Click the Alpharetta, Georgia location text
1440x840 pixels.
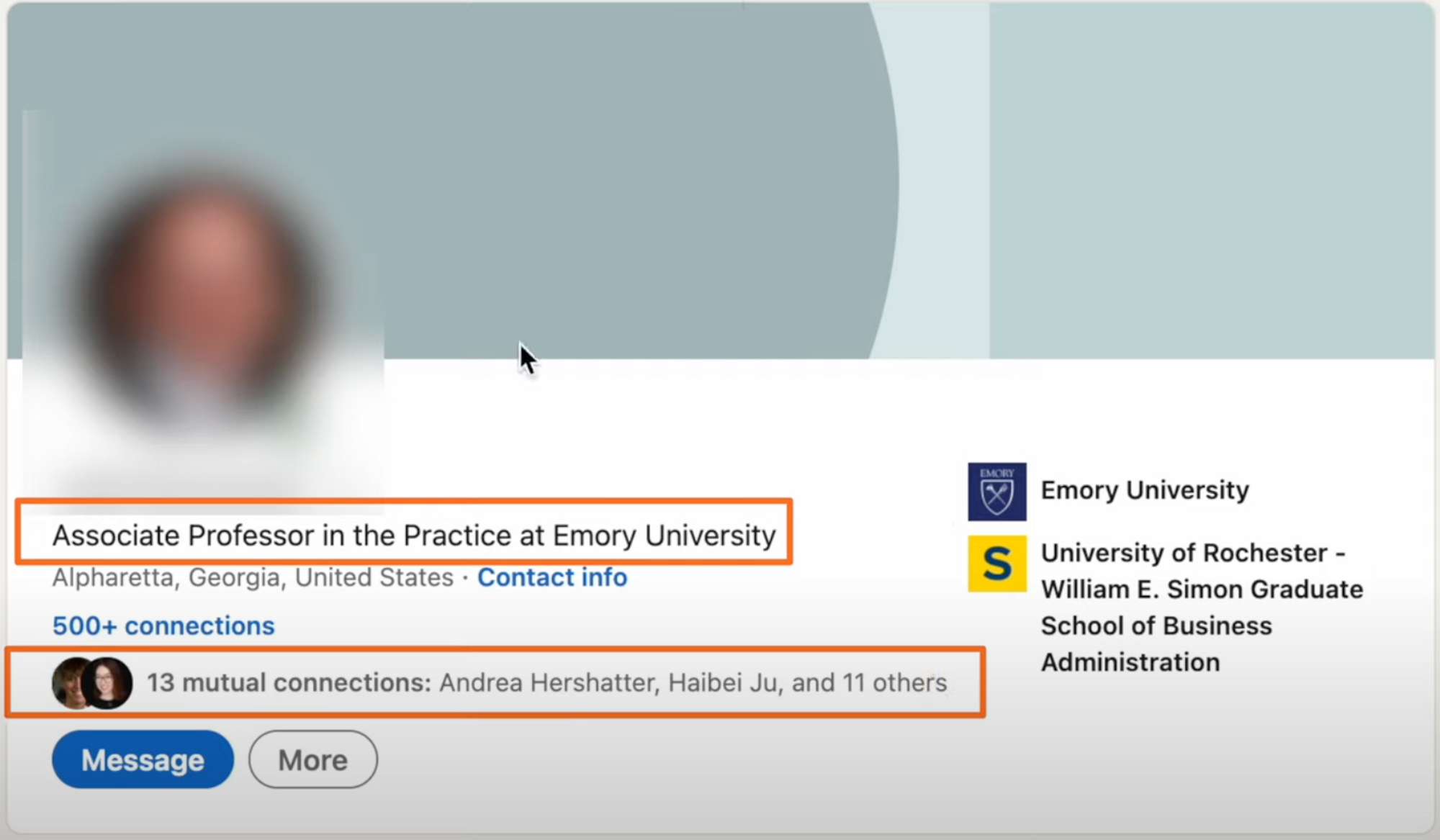point(252,577)
